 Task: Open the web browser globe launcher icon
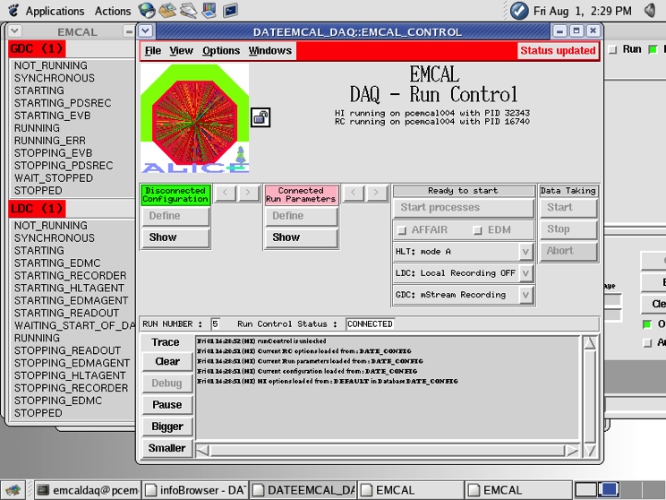147,10
